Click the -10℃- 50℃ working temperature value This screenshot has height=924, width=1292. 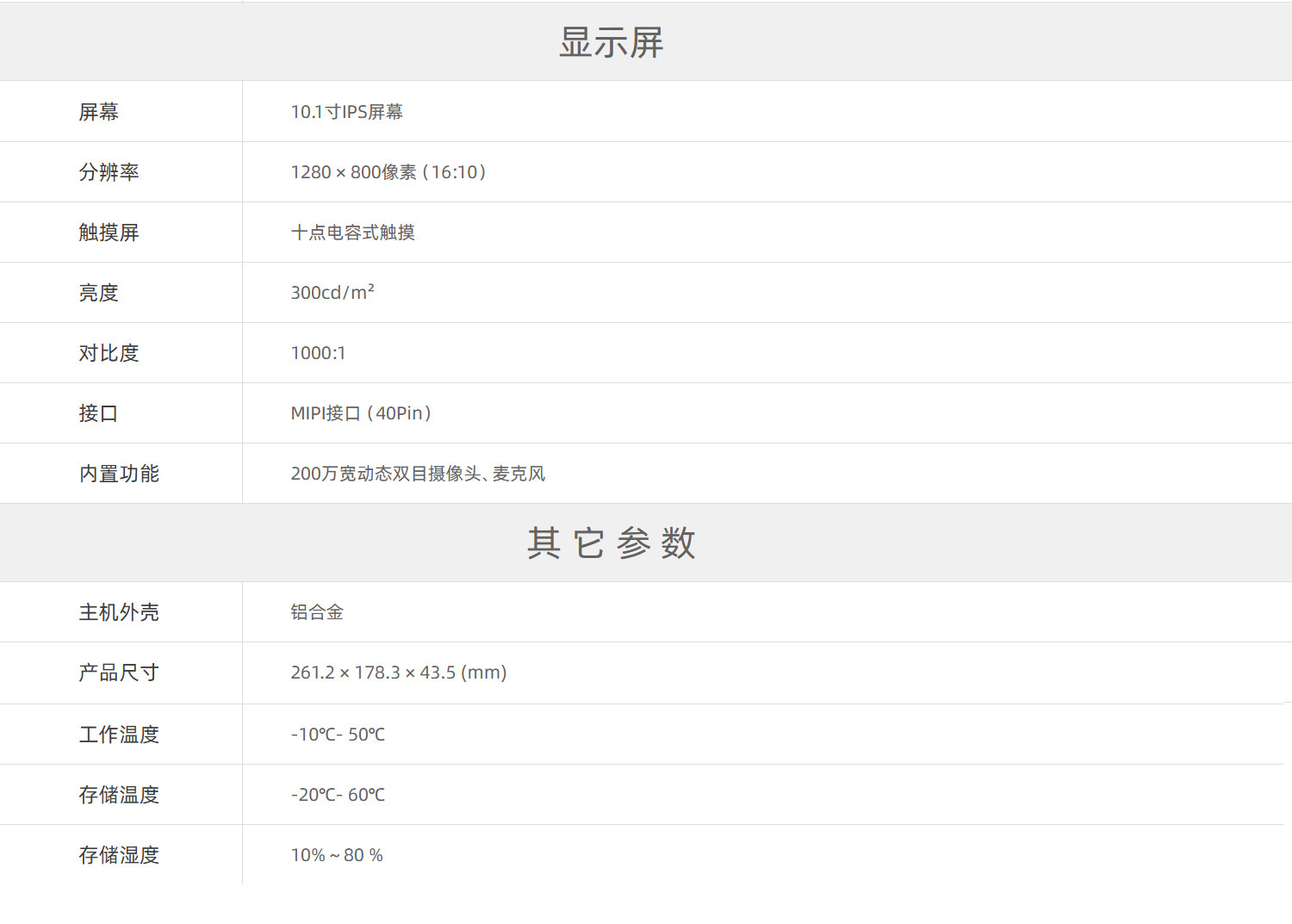tap(338, 735)
